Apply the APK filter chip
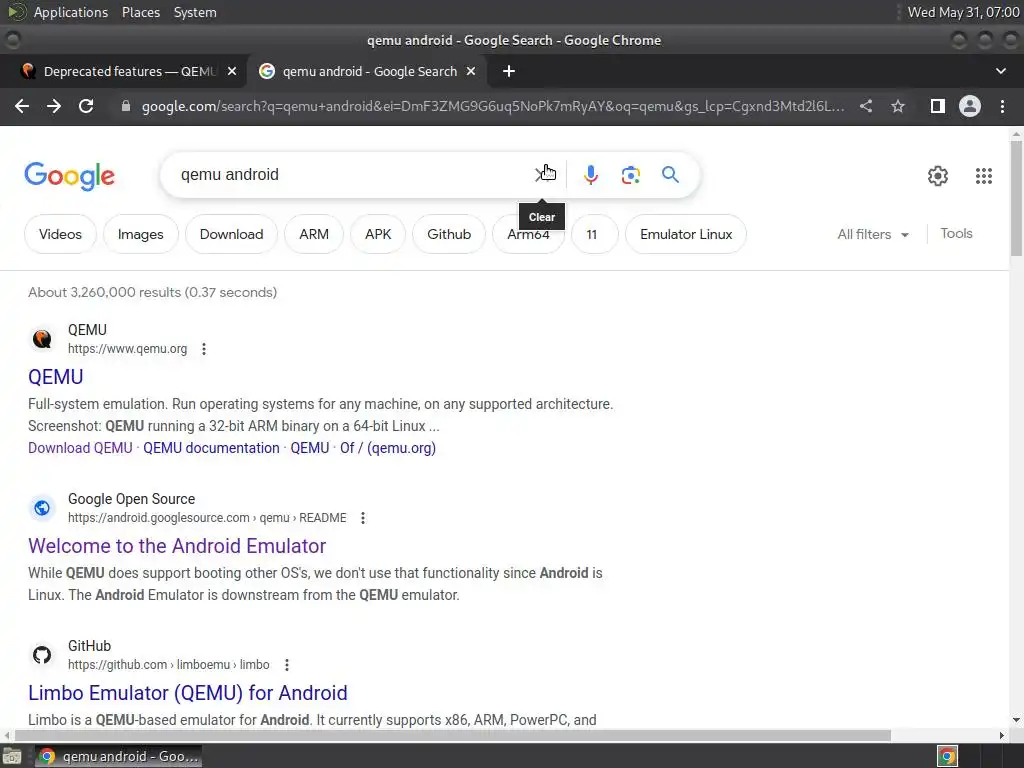The width and height of the screenshot is (1024, 768). tap(378, 234)
